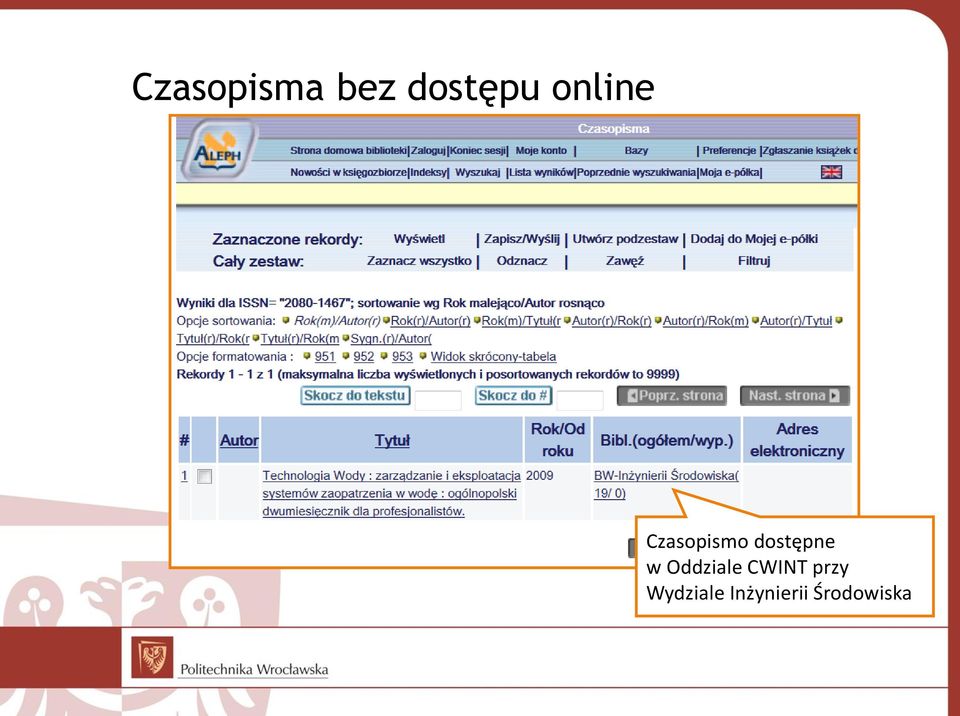Viewport: 960px width, 716px height.
Task: Select format option 952
Action: click(363, 356)
